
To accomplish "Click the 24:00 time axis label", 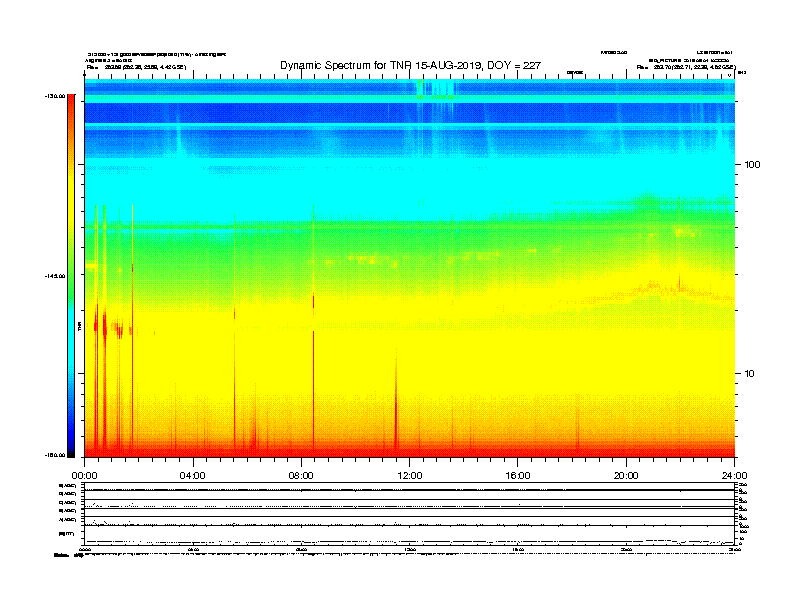I will coord(734,476).
